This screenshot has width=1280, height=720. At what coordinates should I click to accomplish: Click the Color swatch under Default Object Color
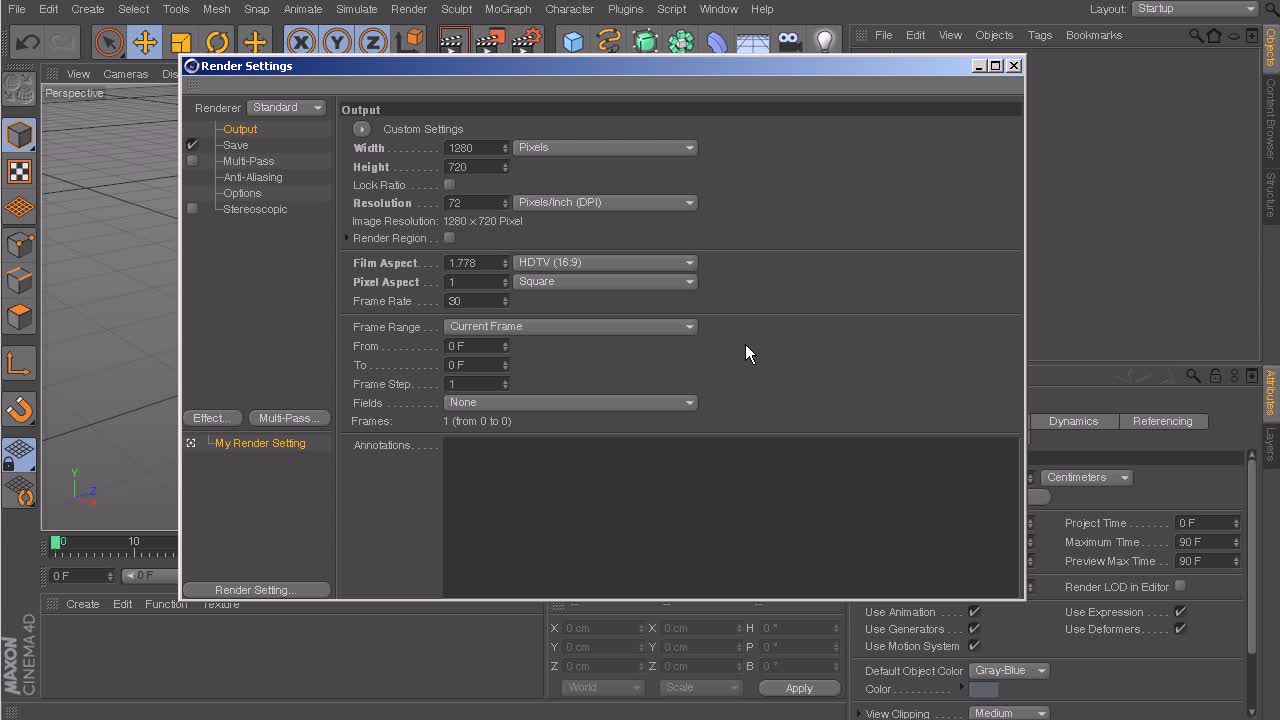tap(983, 689)
